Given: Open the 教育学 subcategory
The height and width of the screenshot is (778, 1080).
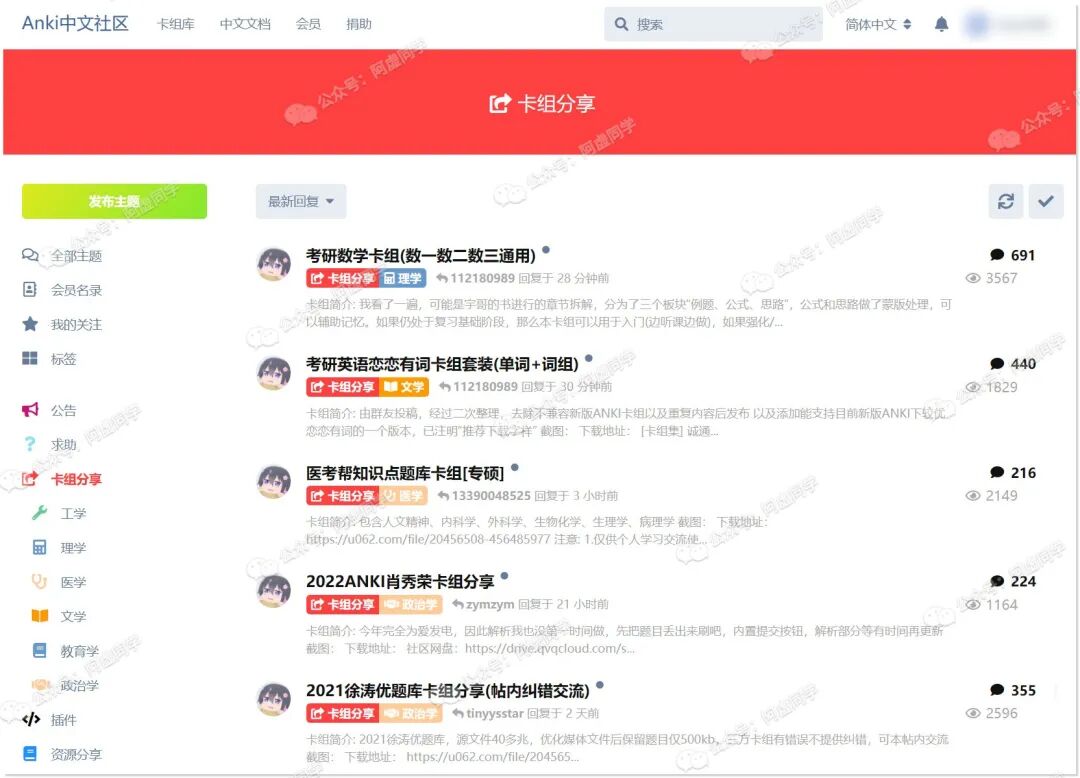Looking at the screenshot, I should coord(79,651).
